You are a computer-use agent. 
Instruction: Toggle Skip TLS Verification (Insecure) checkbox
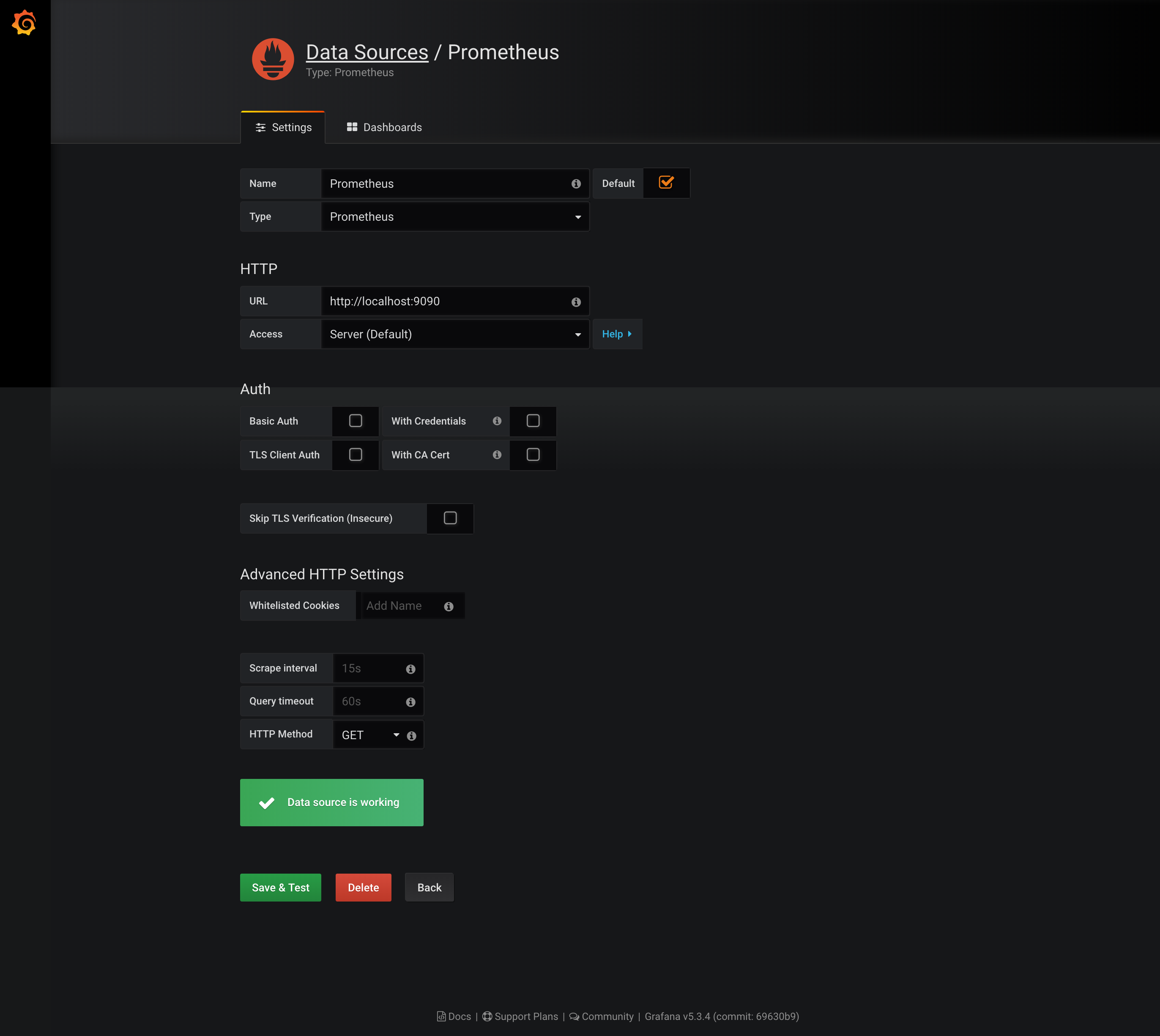click(450, 518)
